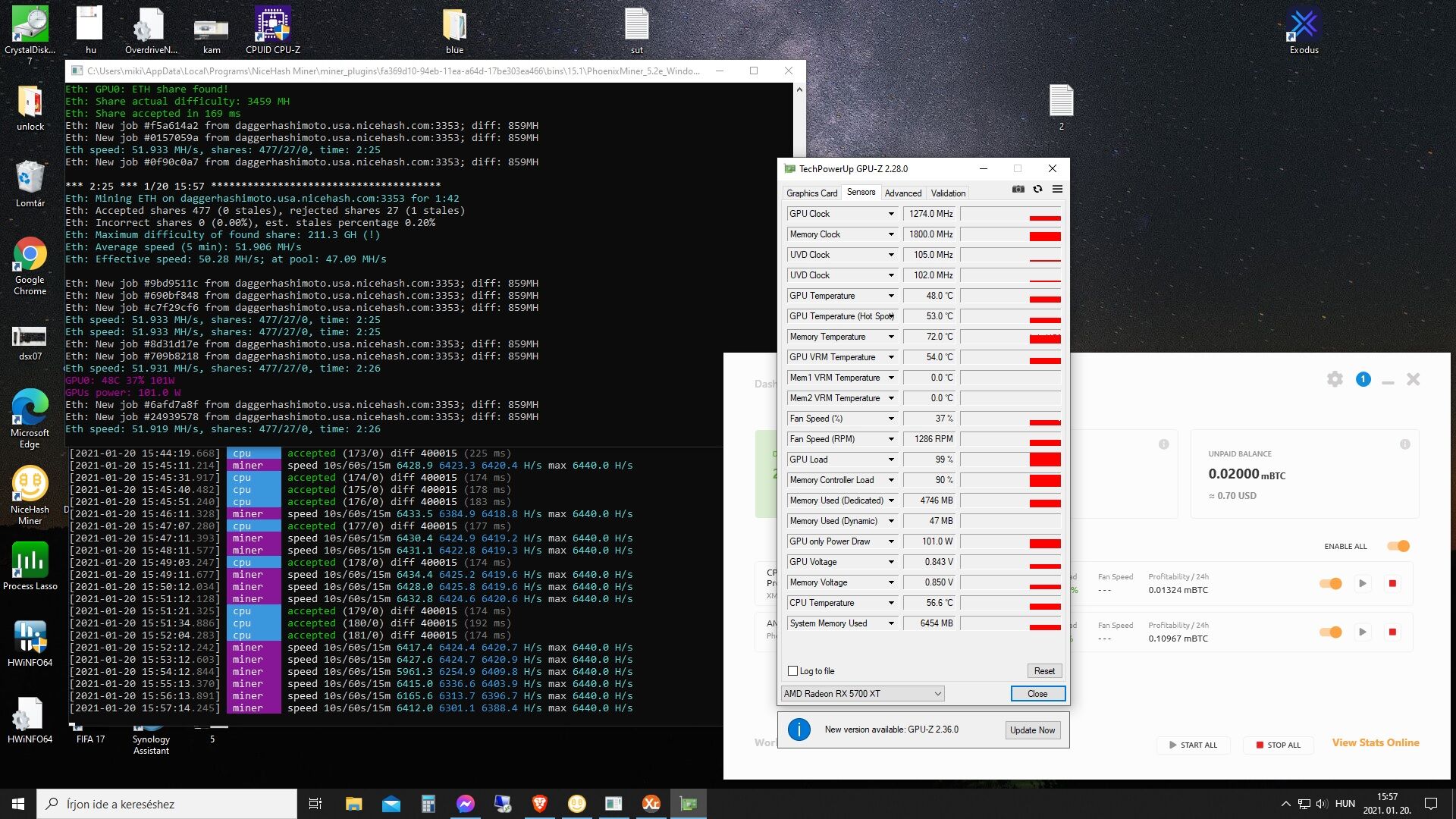
Task: Expand the Fan Speed (RPM) dropdown arrow
Action: [891, 439]
